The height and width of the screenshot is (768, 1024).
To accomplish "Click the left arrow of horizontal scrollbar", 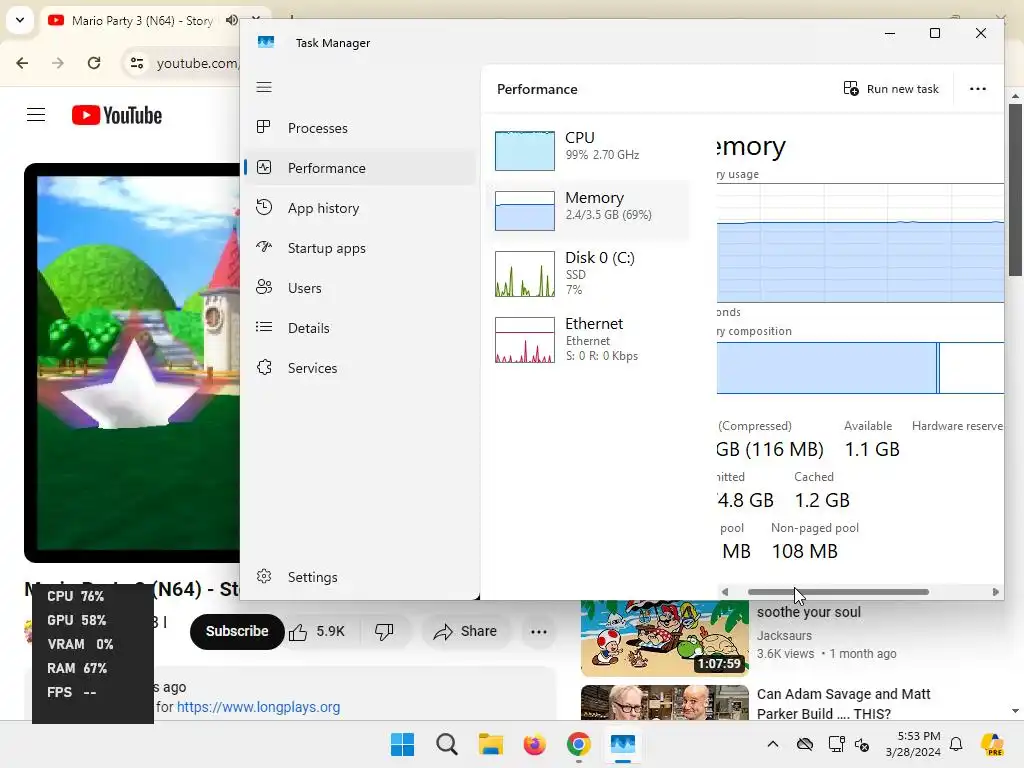I will 724,592.
